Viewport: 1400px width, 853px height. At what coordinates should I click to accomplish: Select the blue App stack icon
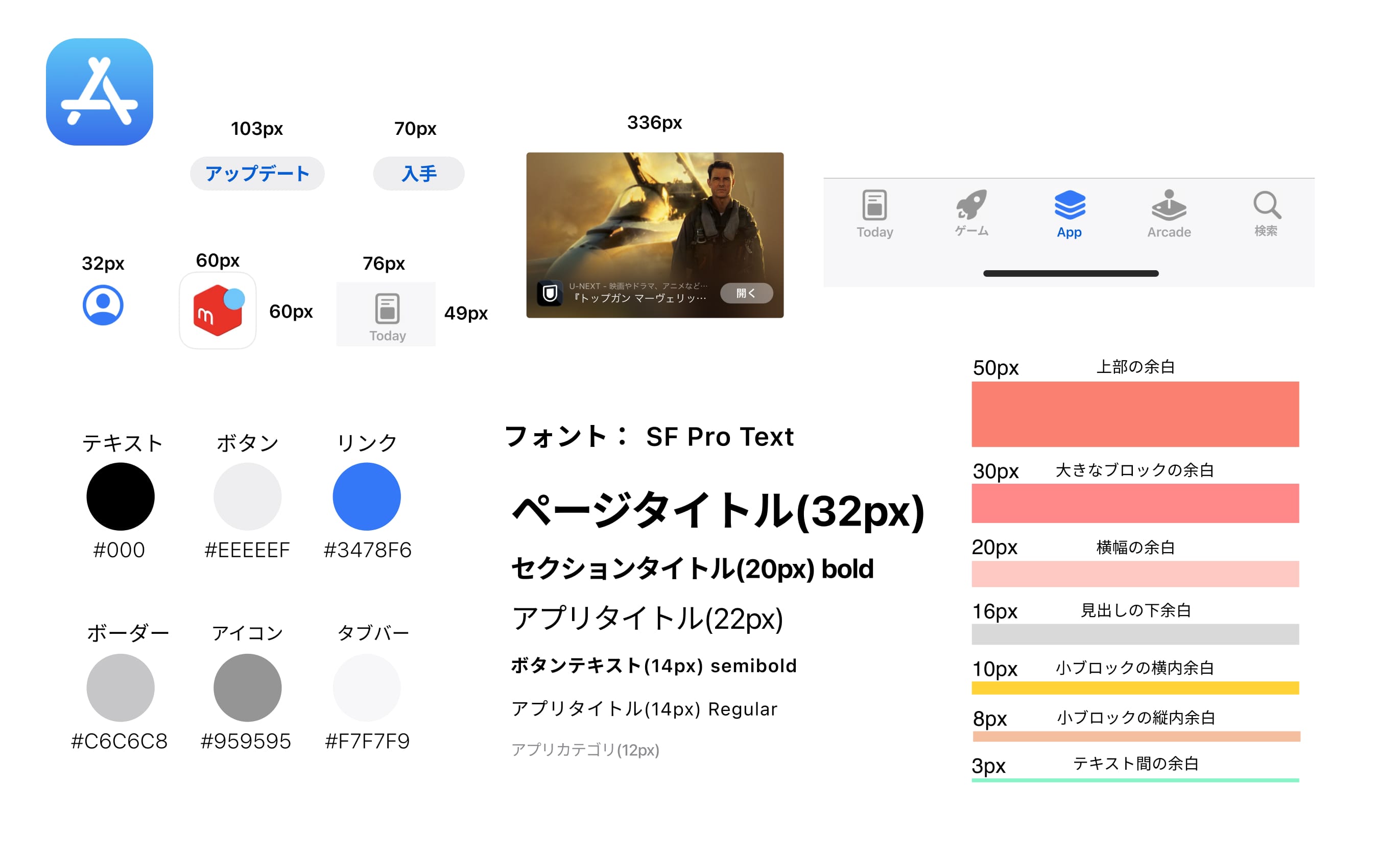[x=1071, y=205]
